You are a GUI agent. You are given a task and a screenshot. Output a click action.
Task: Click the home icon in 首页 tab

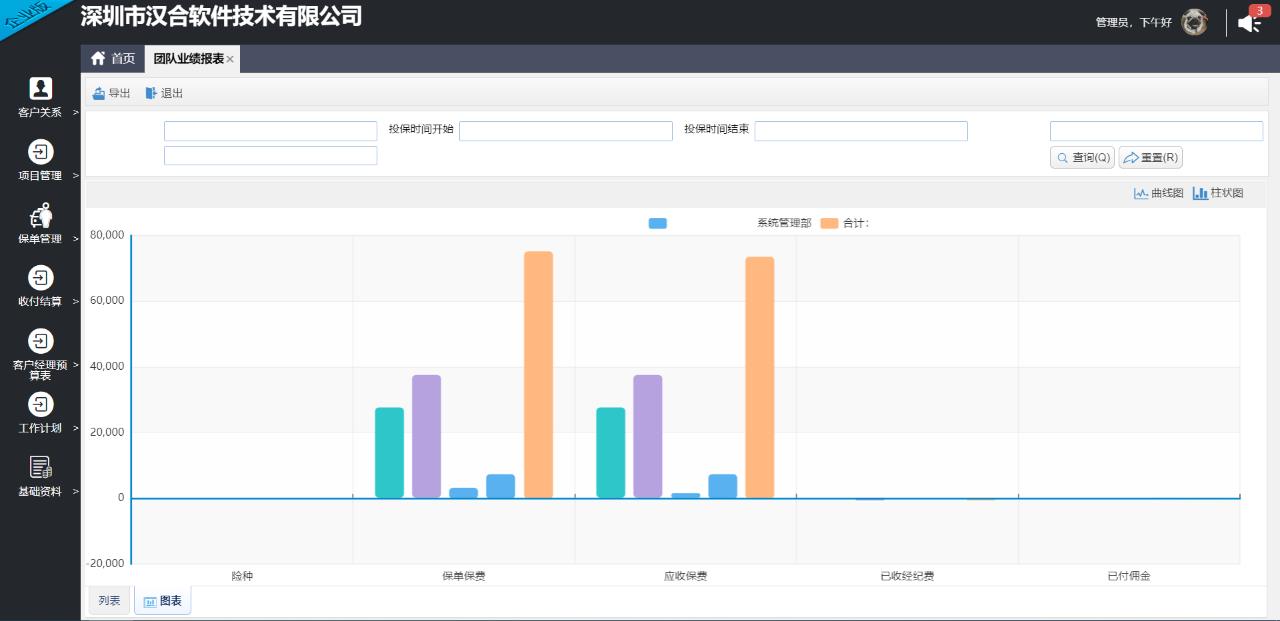pyautogui.click(x=98, y=58)
